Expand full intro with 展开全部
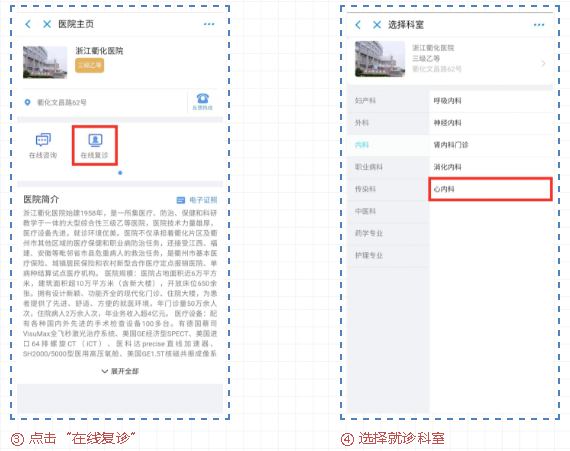Viewport: 570px width, 451px height. [120, 371]
